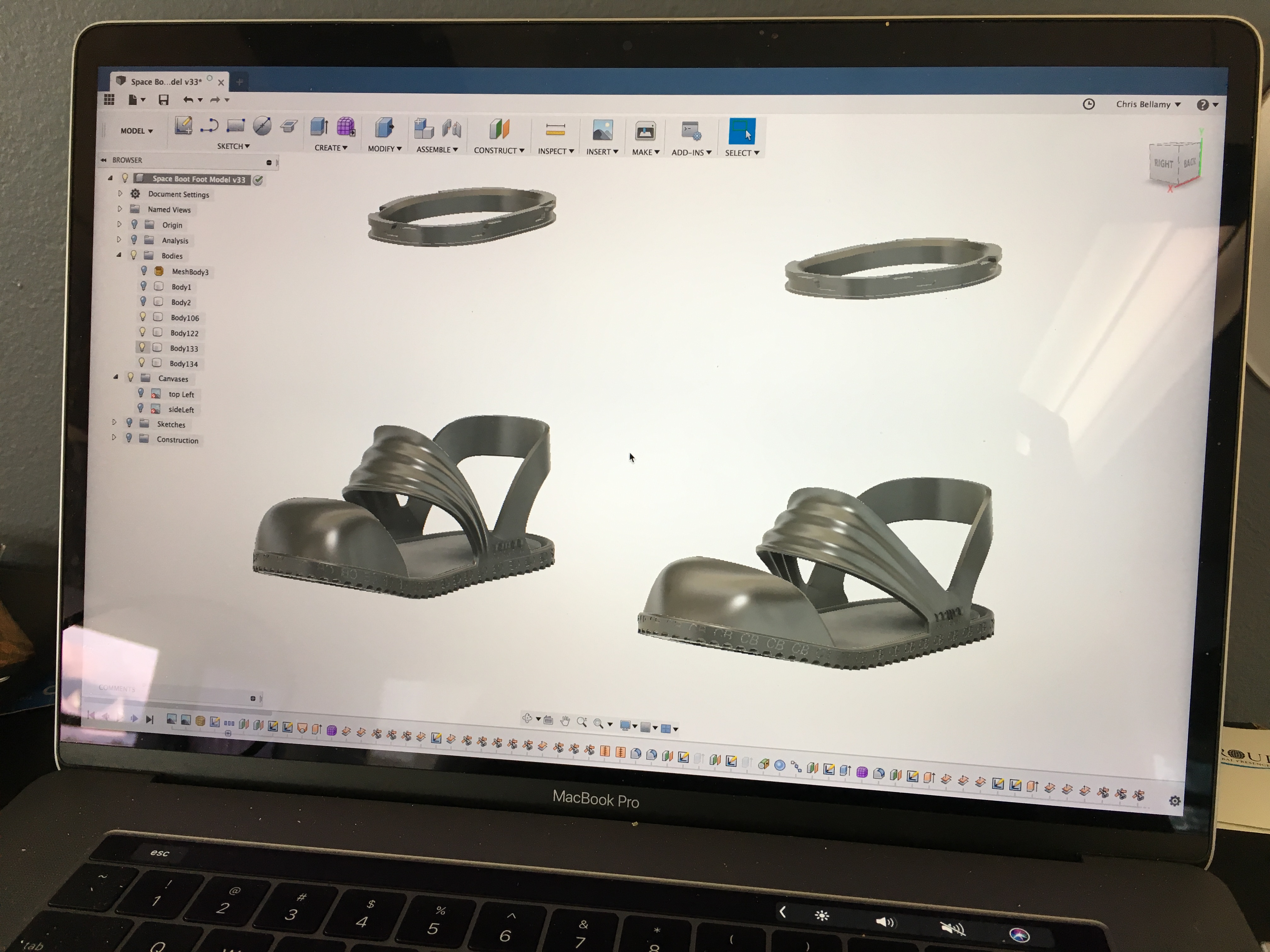Open the MODEL workspace dropdown
Screen dimensions: 1270x952
tap(137, 131)
